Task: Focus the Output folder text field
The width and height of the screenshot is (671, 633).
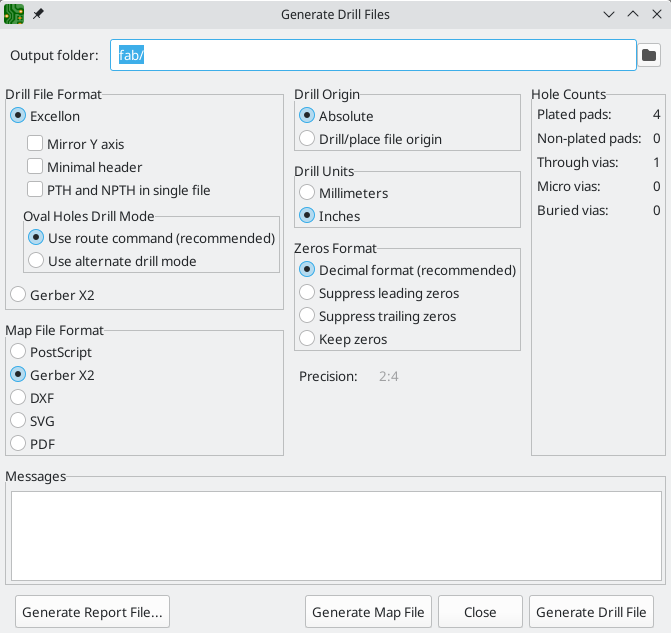Action: click(373, 55)
